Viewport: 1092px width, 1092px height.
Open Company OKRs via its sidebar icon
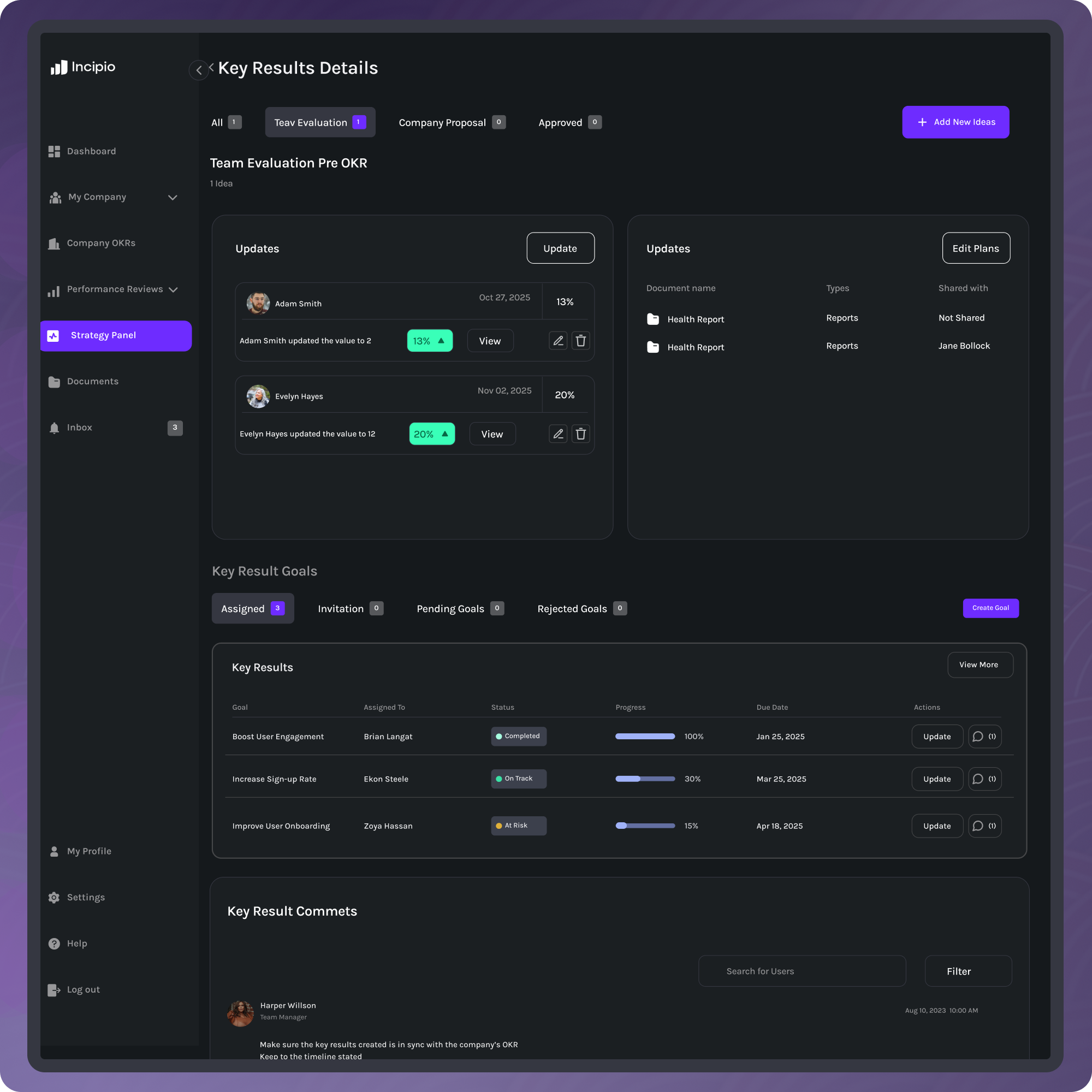[54, 243]
